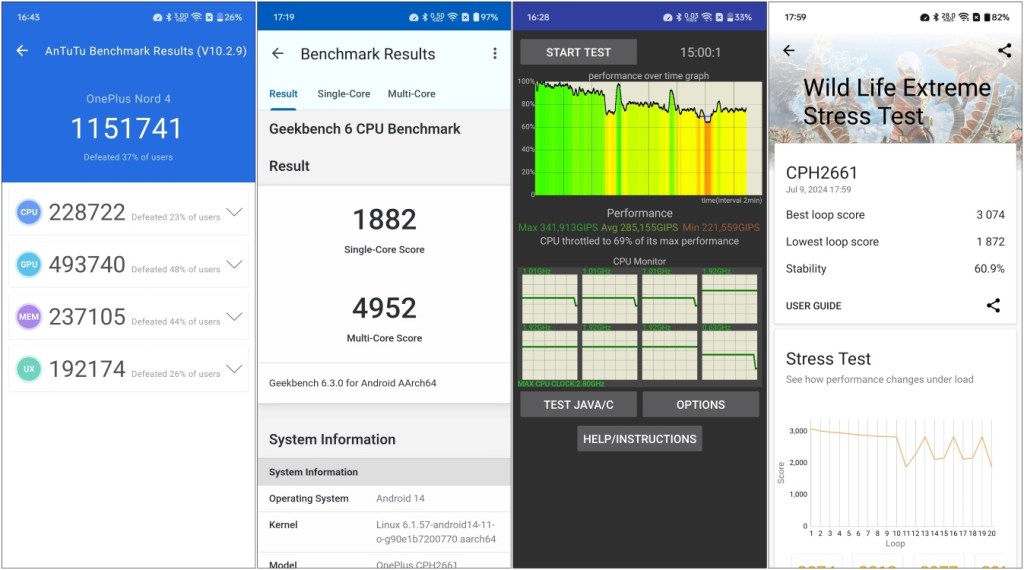This screenshot has height=570, width=1024.
Task: Switch to the Multi-Core tab
Action: (x=411, y=94)
